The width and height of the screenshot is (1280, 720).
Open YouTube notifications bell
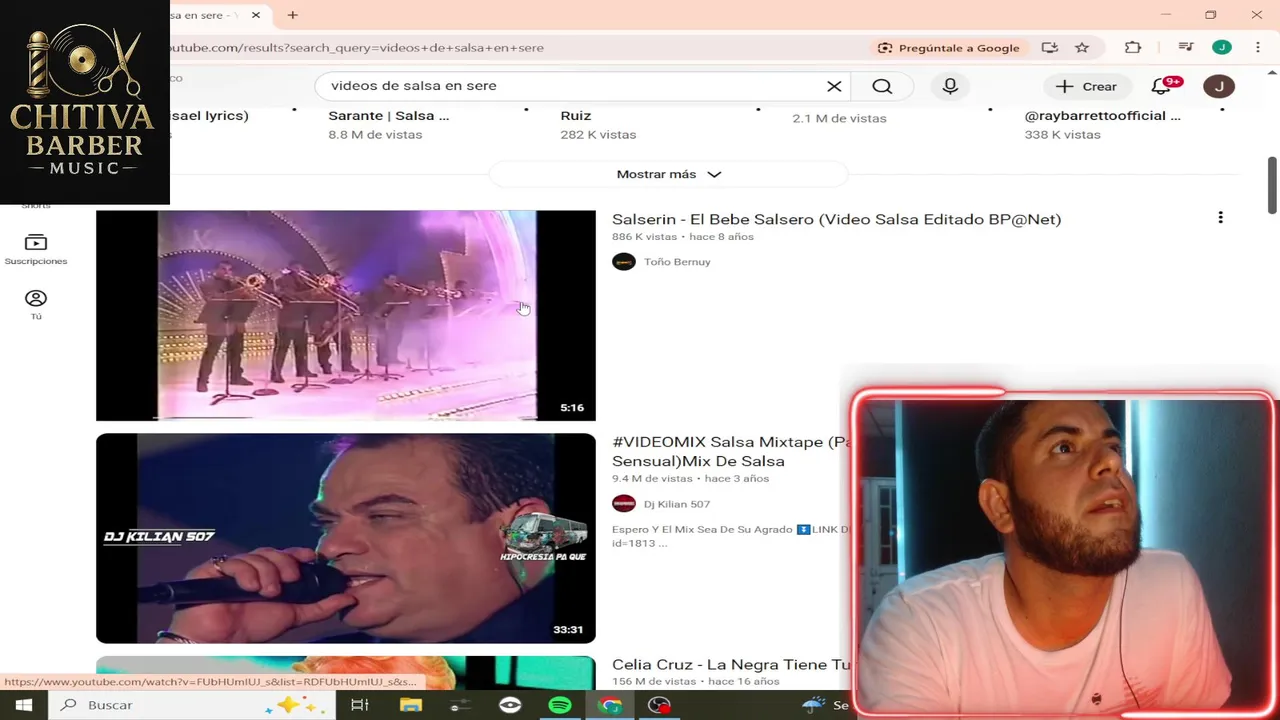click(x=1162, y=86)
